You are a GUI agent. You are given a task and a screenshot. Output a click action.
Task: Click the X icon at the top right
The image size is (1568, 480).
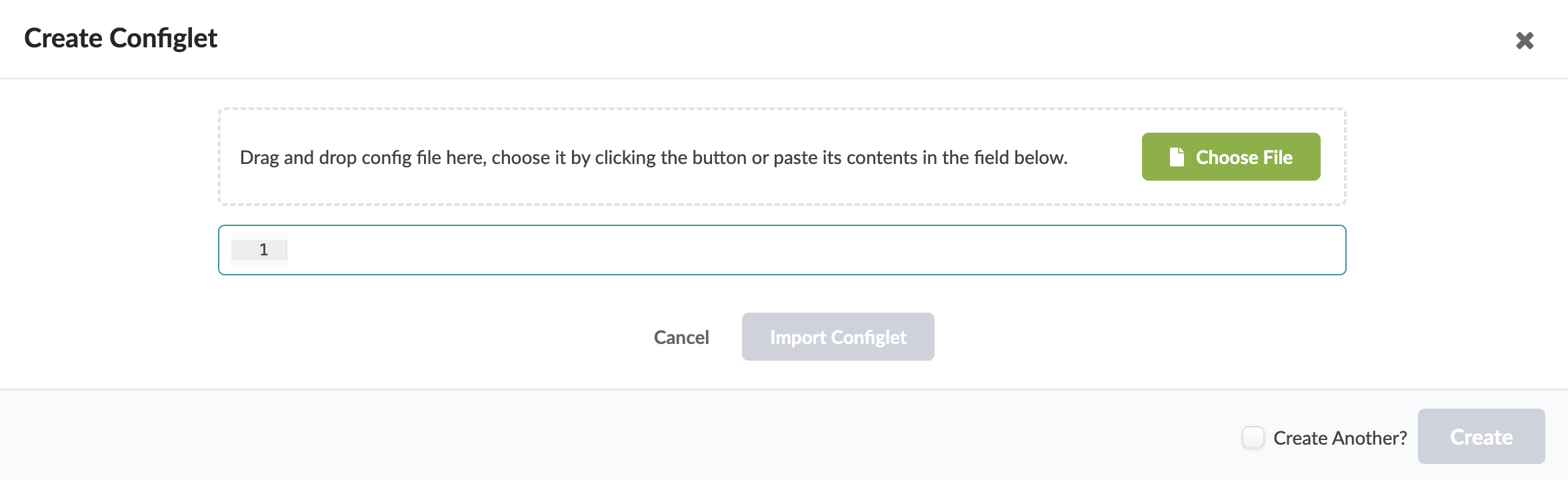[x=1525, y=41]
